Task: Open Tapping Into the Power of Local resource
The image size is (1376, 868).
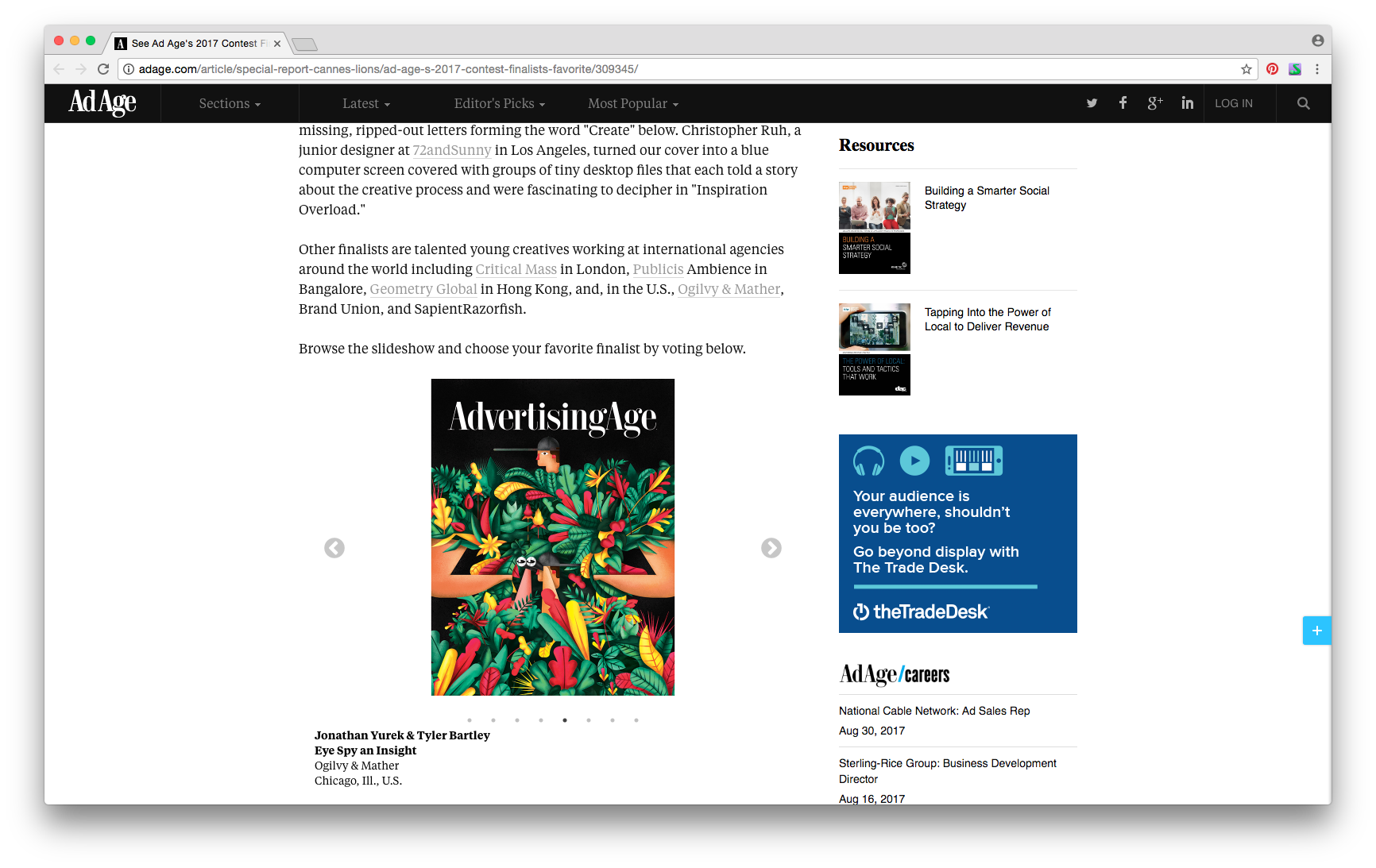Action: pyautogui.click(x=988, y=319)
